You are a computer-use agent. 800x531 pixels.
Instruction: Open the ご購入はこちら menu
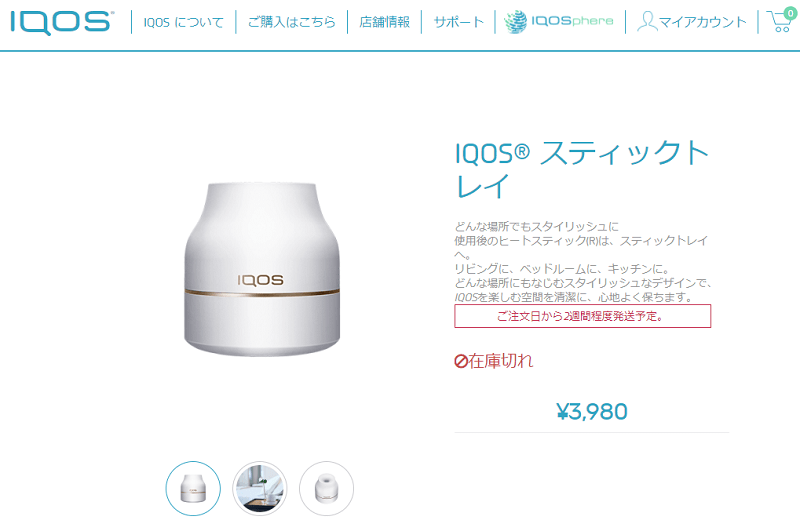coord(292,22)
